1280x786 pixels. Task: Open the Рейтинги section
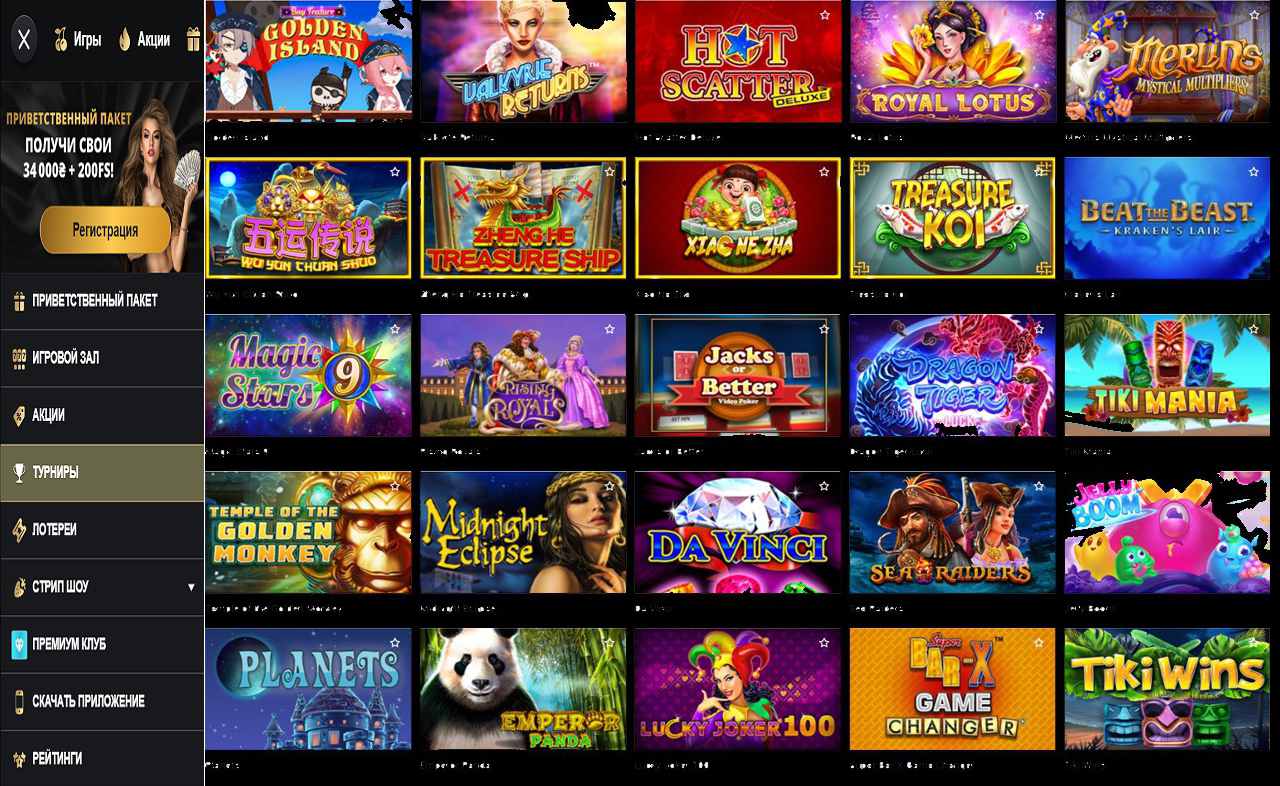[102, 758]
